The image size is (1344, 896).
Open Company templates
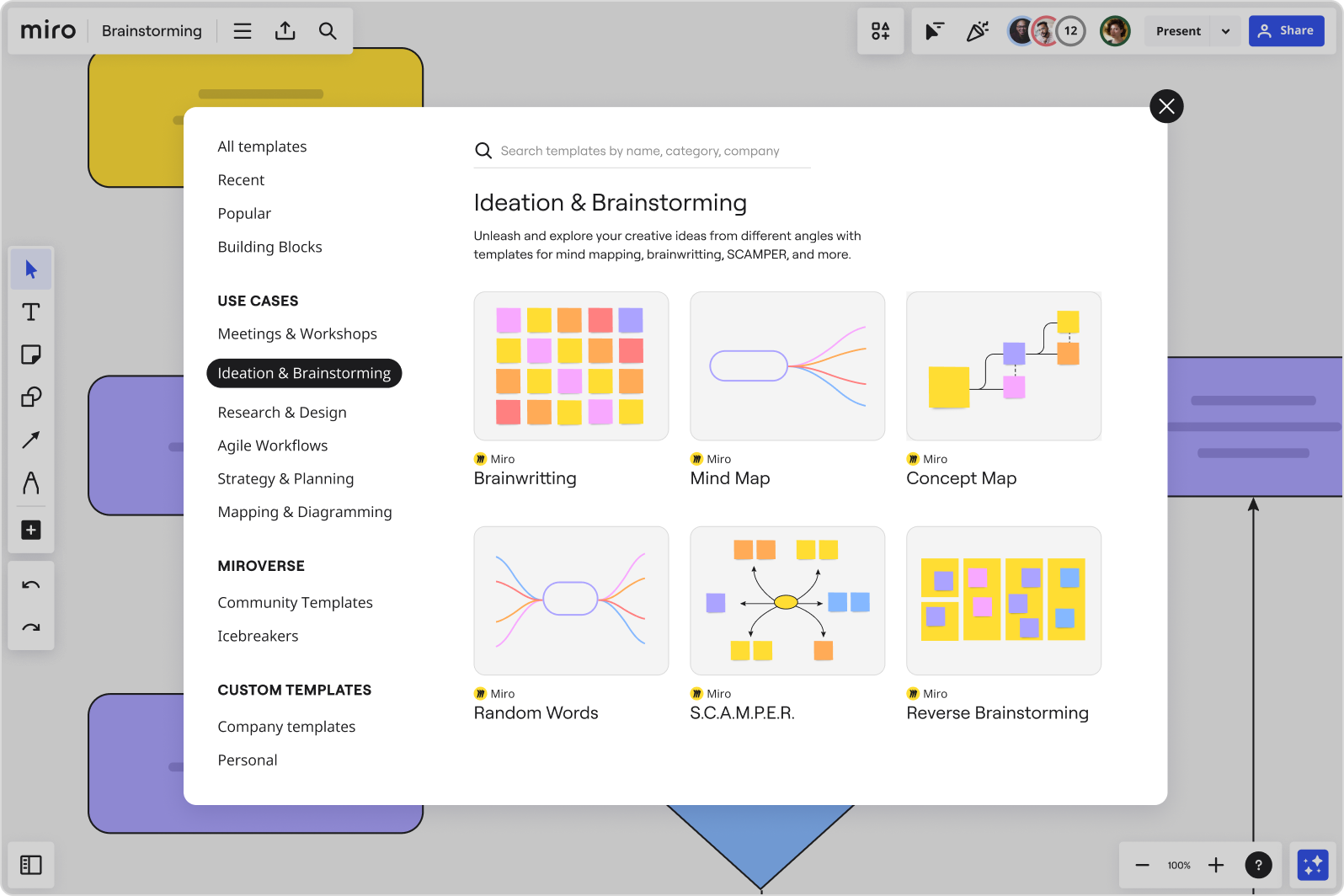[286, 727]
